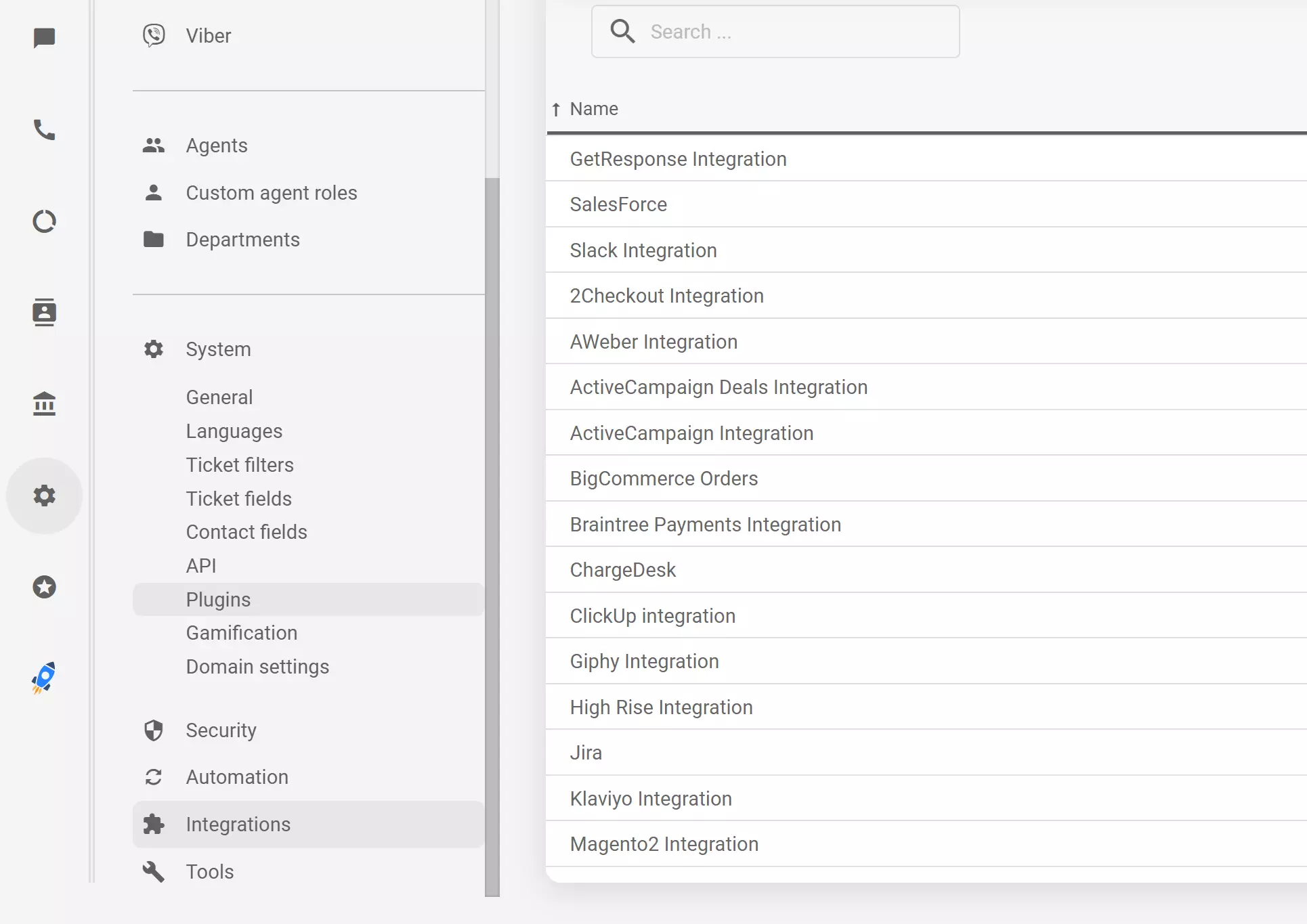Viewport: 1307px width, 924px height.
Task: Click the contacts card icon in sidebar
Action: pos(44,313)
